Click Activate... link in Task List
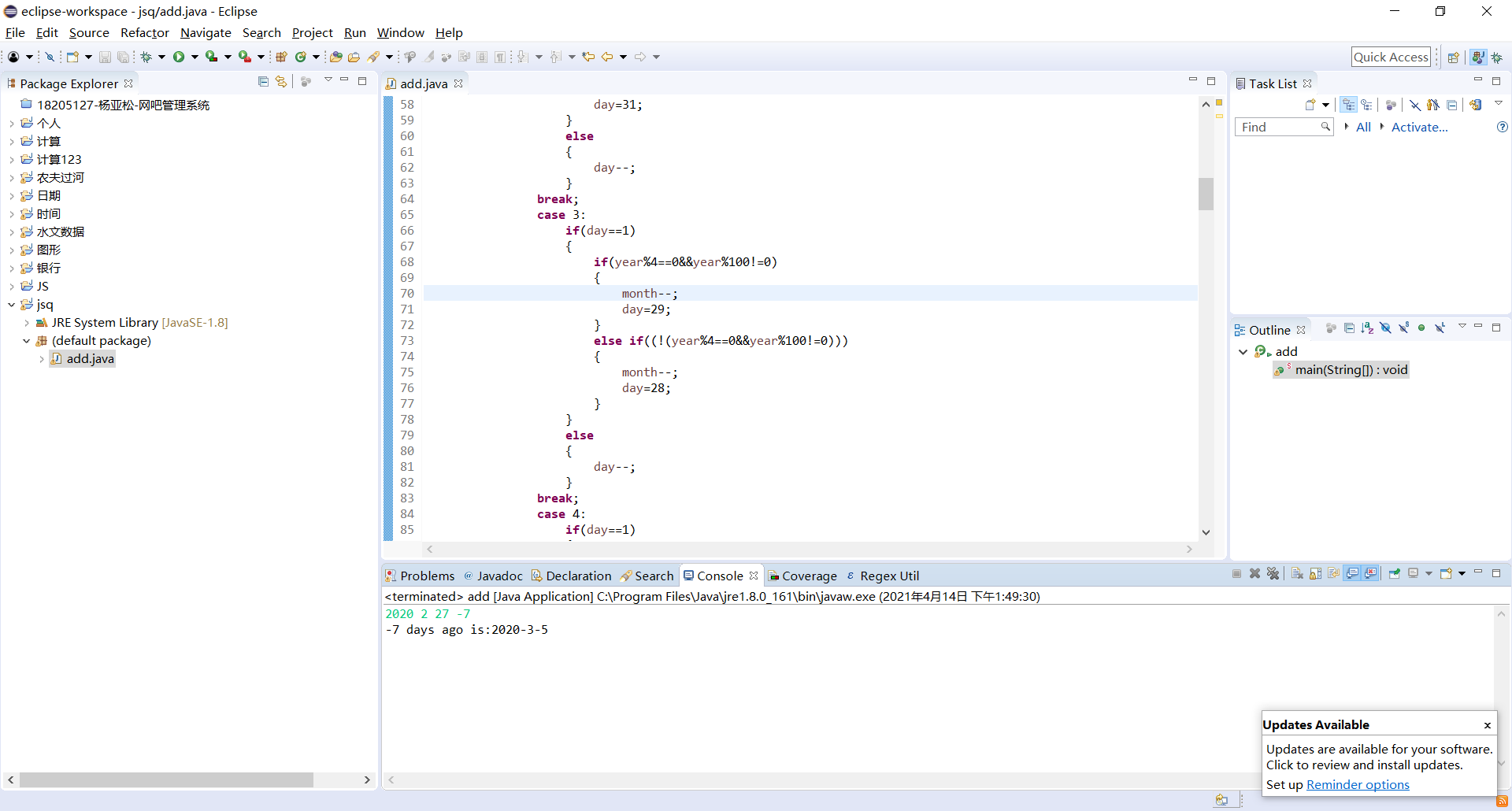The width and height of the screenshot is (1512, 811). point(1419,127)
